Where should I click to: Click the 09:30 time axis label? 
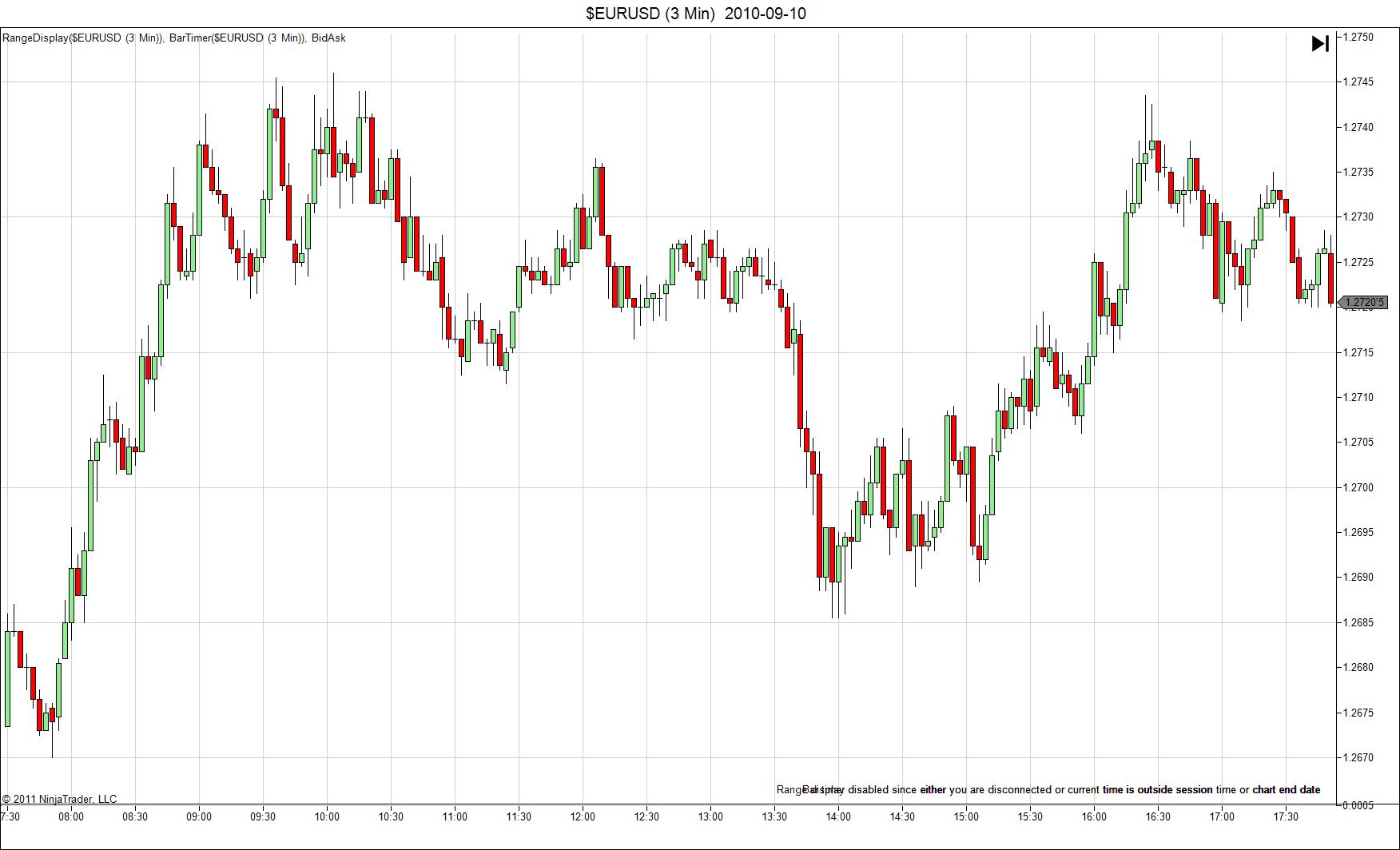pos(263,816)
